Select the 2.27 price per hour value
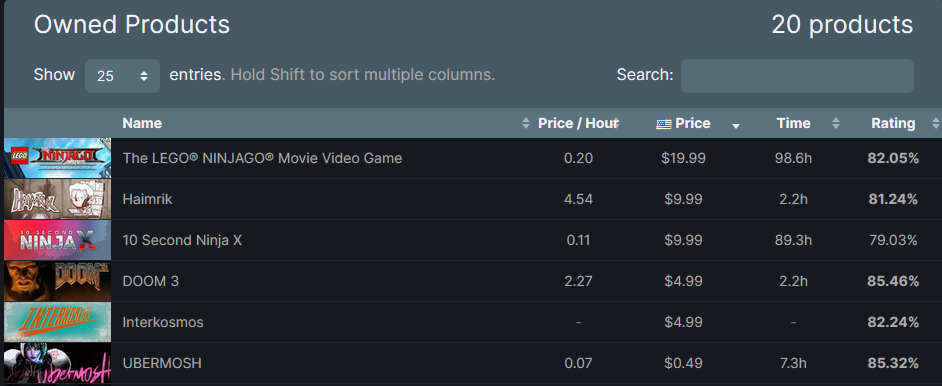942x386 pixels. pyautogui.click(x=579, y=281)
